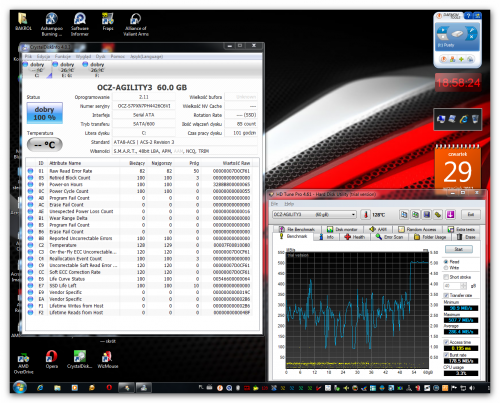The image size is (500, 403).
Task: Open the yellow folder desktop icon
Action: (x=23, y=22)
